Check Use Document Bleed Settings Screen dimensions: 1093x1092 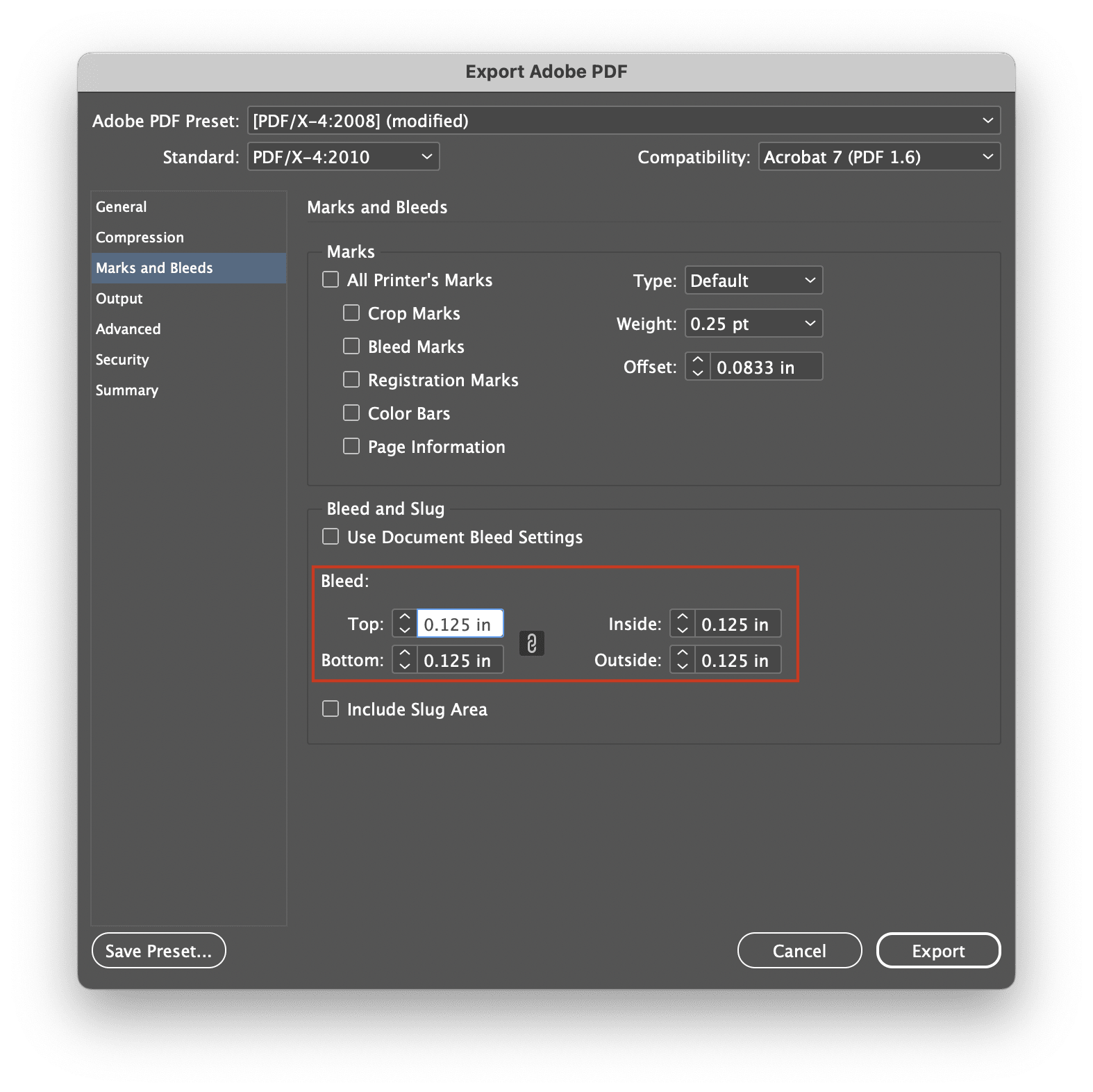[331, 536]
